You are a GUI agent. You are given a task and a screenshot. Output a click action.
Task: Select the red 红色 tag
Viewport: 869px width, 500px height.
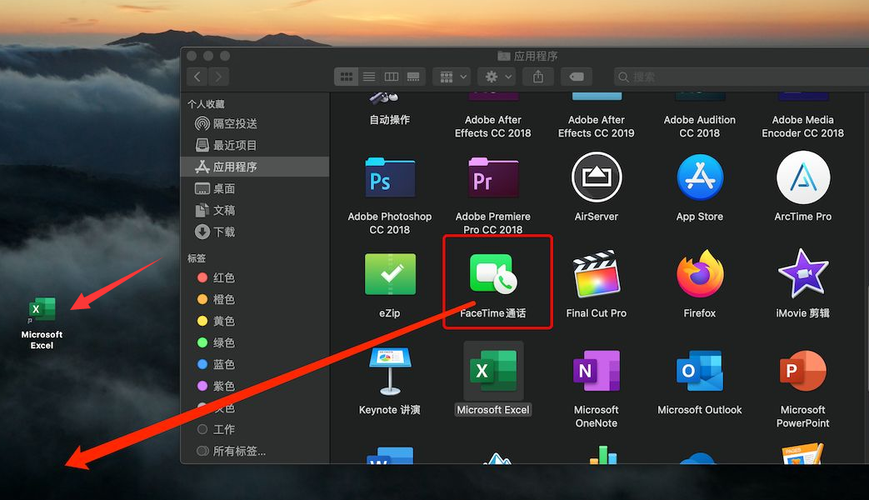[224, 278]
